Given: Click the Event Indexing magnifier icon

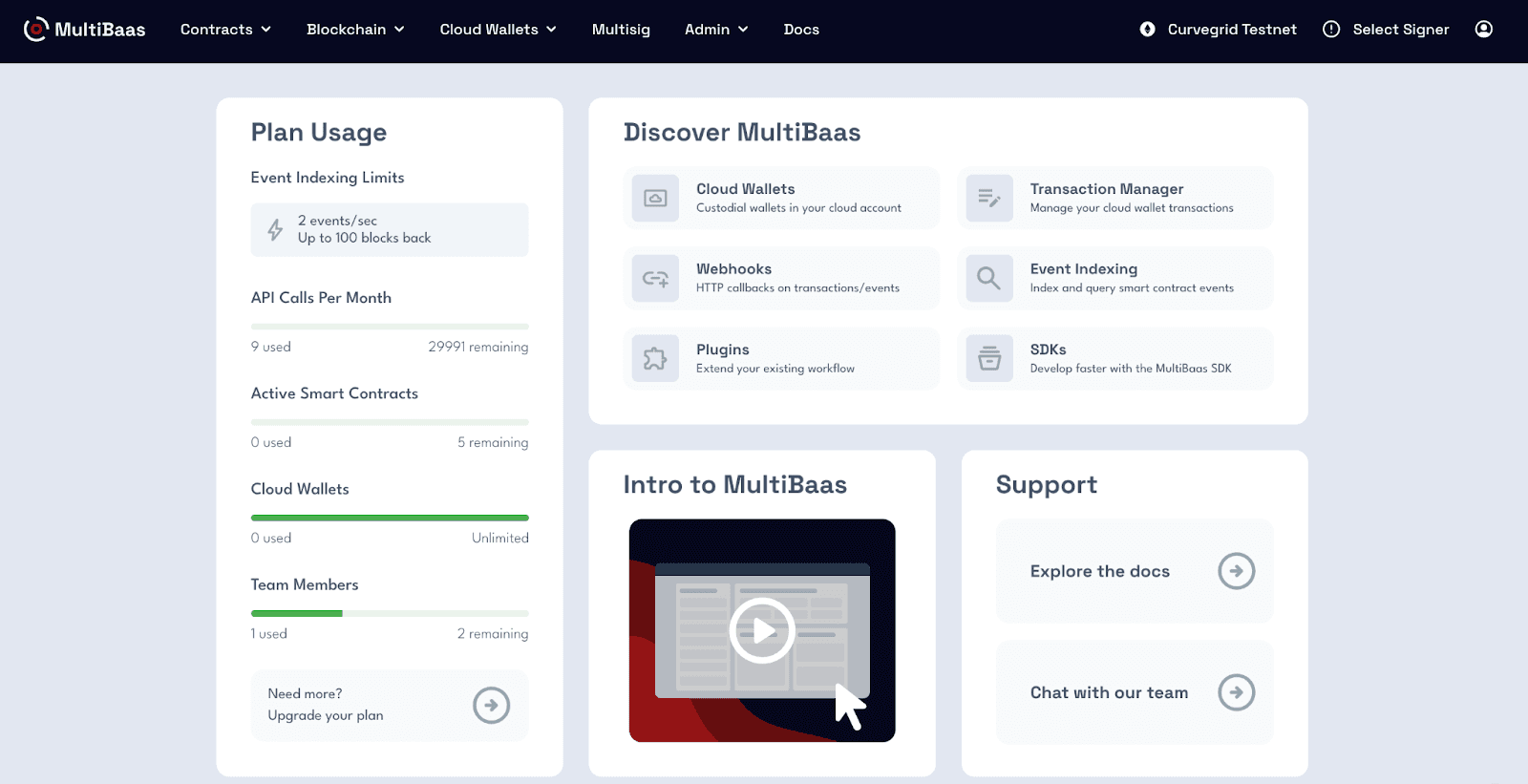Looking at the screenshot, I should click(989, 279).
